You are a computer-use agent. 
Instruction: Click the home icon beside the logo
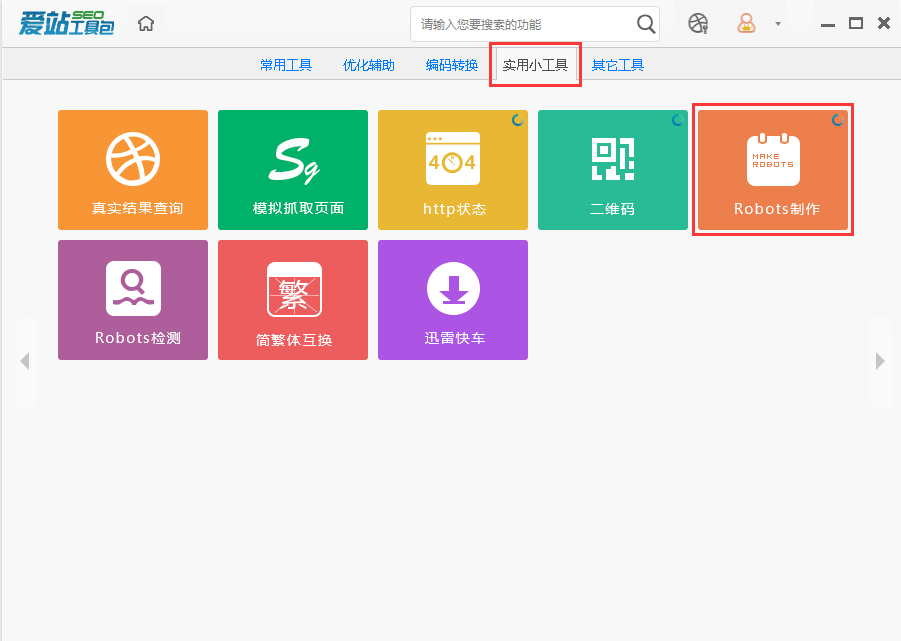145,21
